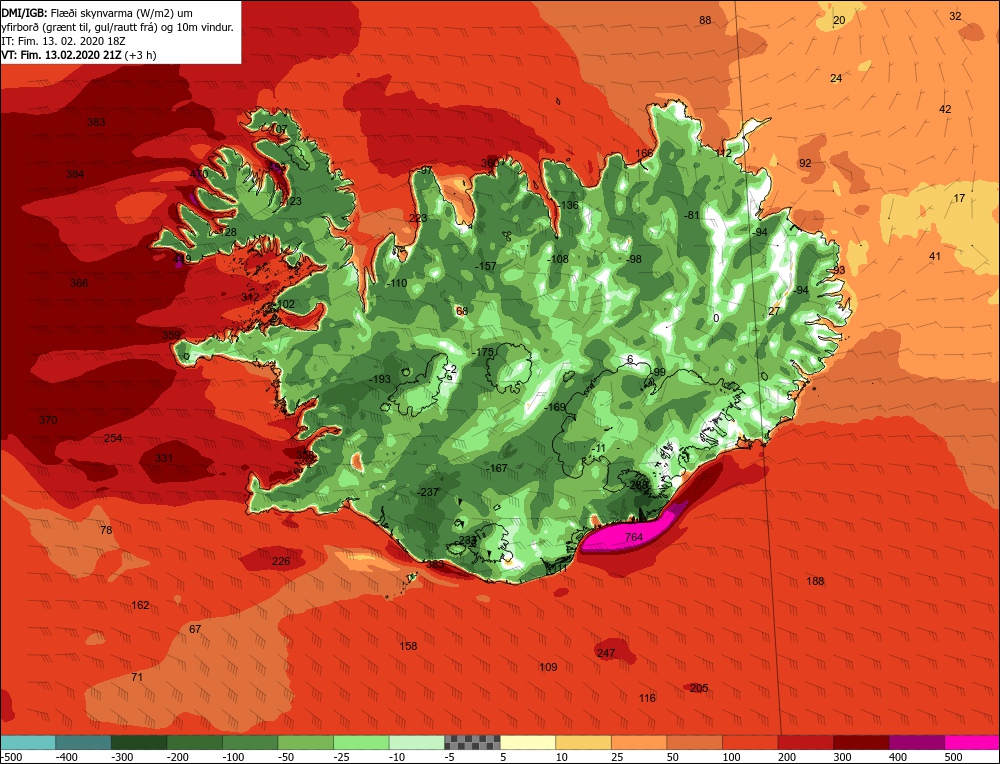Viewport: 1000px width, 764px height.
Task: Click the 42 flux value
Action: coord(945,109)
